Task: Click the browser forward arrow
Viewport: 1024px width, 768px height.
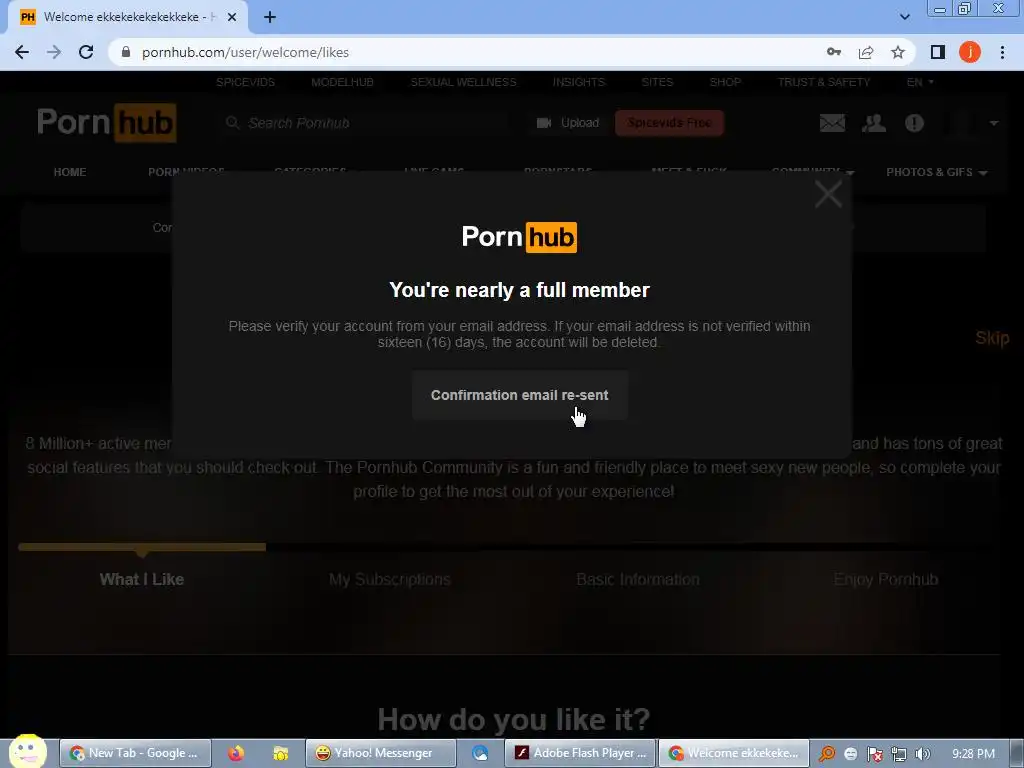Action: [x=54, y=52]
